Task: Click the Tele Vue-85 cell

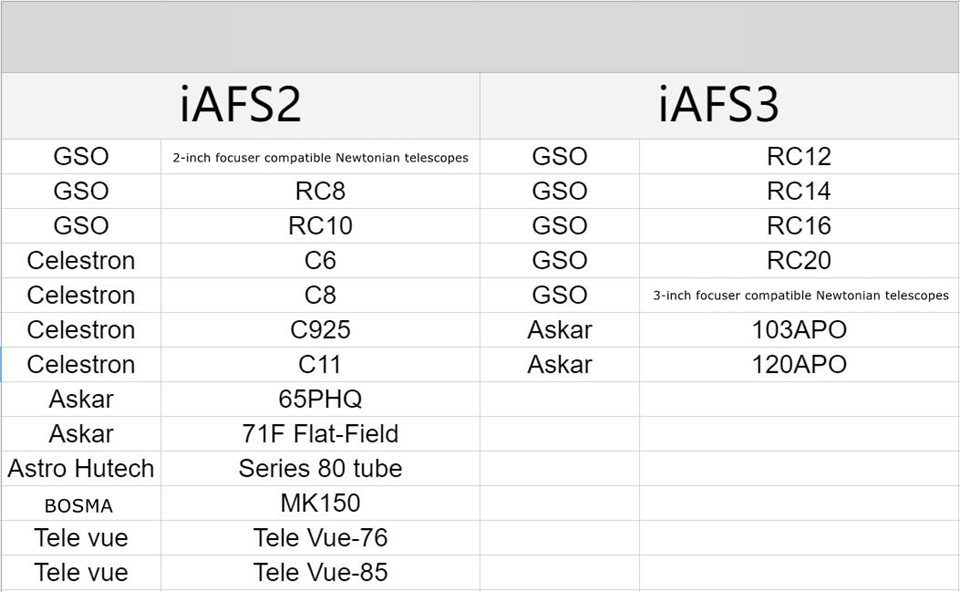Action: 320,572
